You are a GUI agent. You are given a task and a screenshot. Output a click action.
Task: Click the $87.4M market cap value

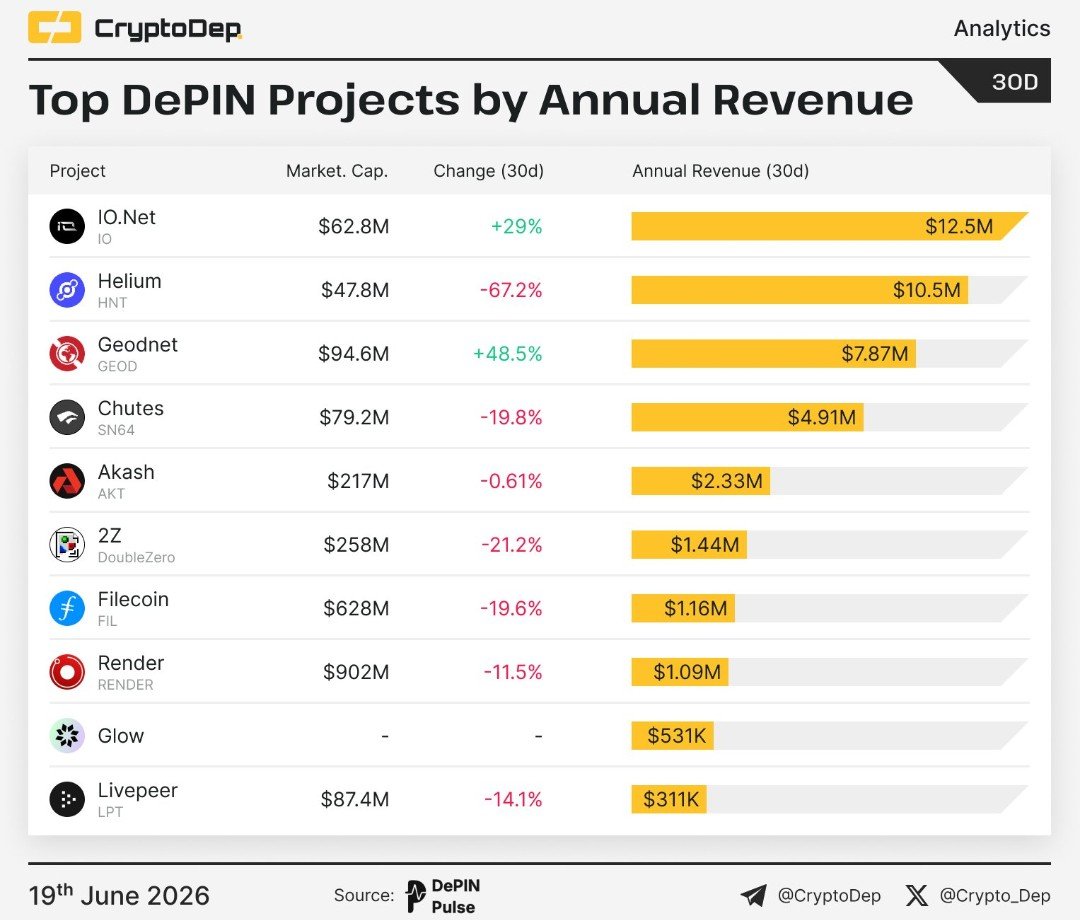coord(355,799)
